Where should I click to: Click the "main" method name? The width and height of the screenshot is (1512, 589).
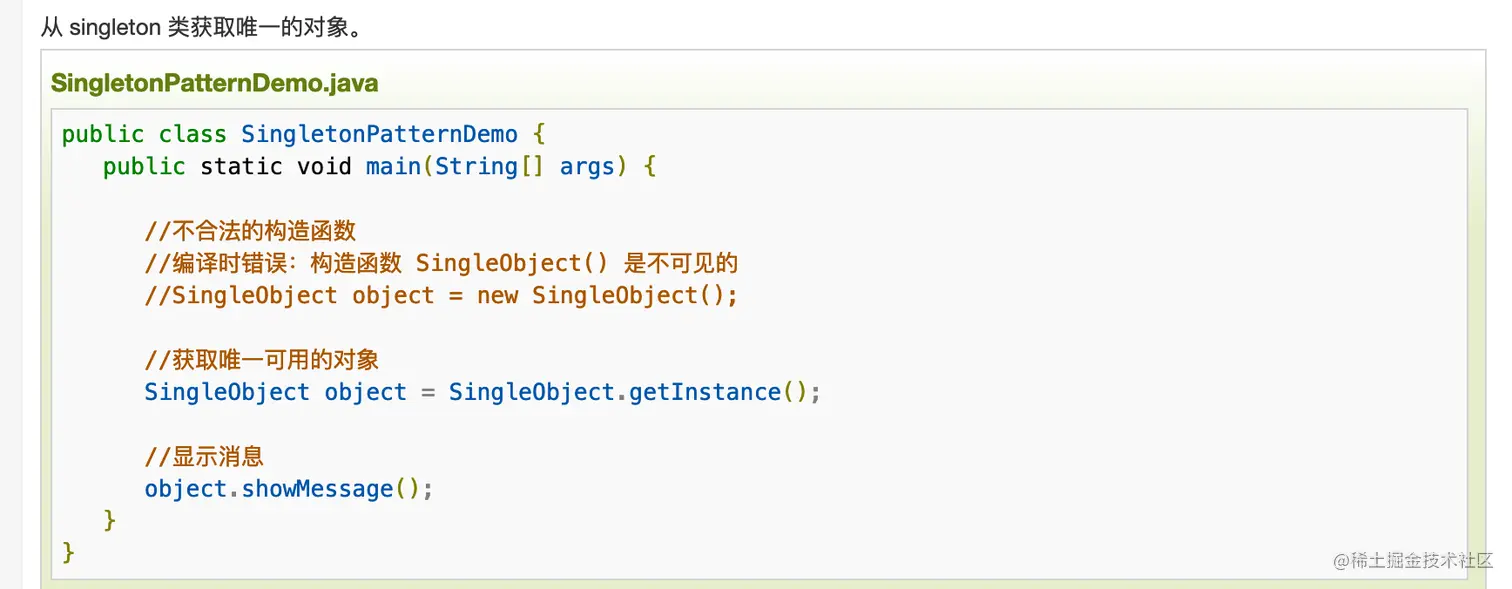393,166
